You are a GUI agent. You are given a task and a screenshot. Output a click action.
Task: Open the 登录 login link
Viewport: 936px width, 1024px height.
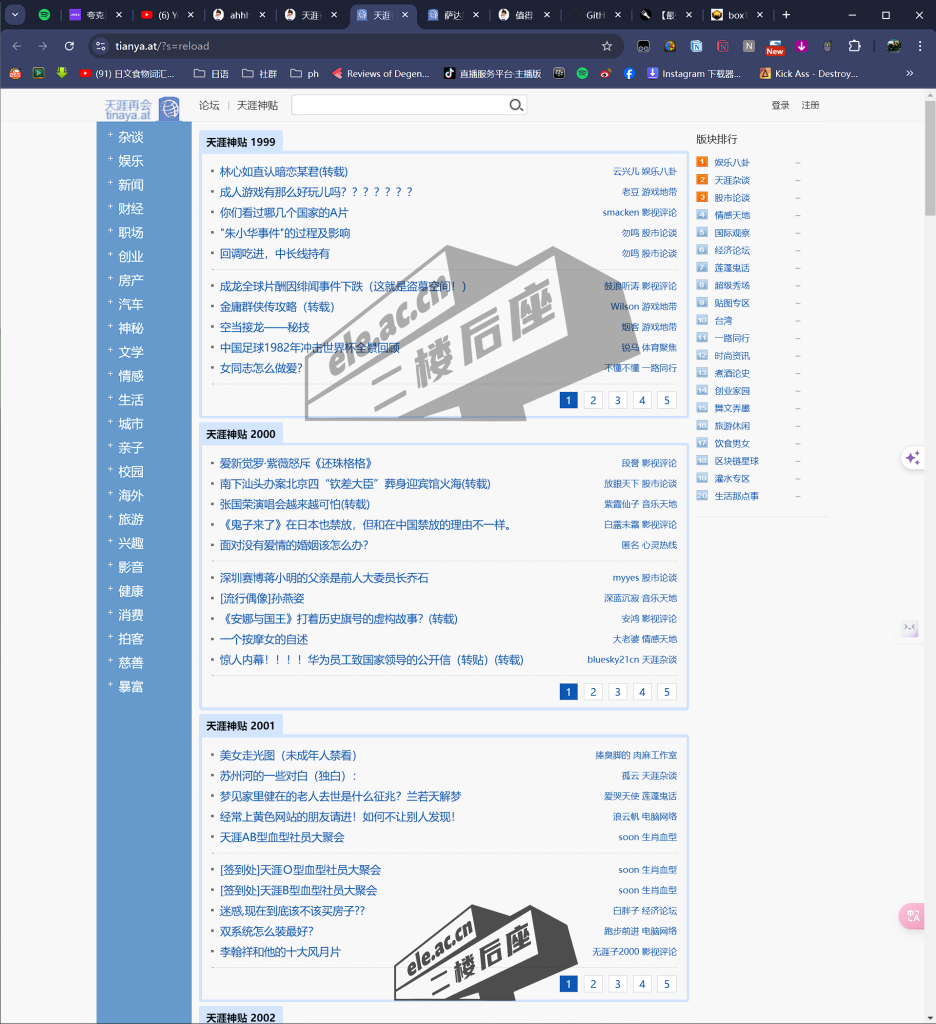click(x=780, y=104)
